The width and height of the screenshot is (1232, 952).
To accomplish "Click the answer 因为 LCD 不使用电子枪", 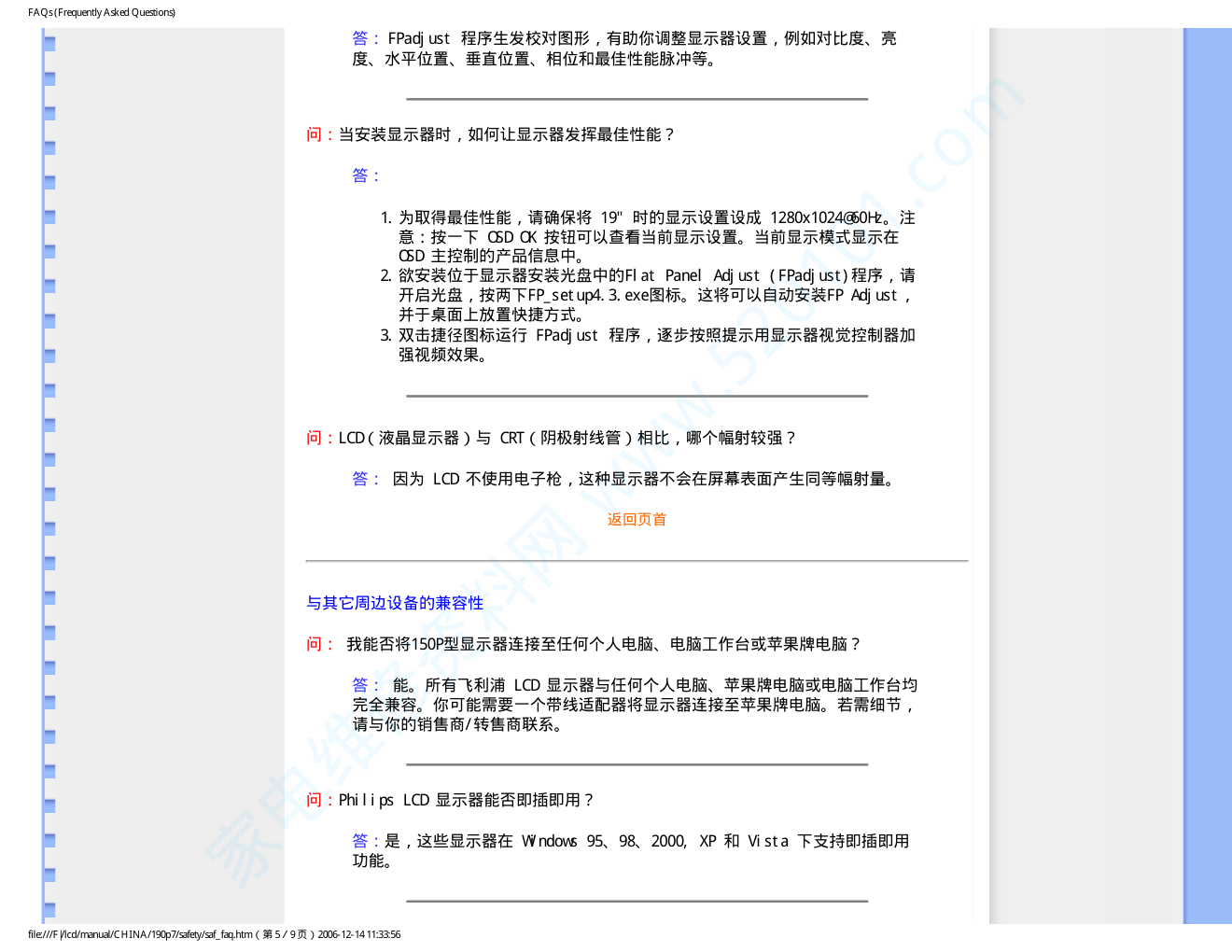I will click(625, 479).
